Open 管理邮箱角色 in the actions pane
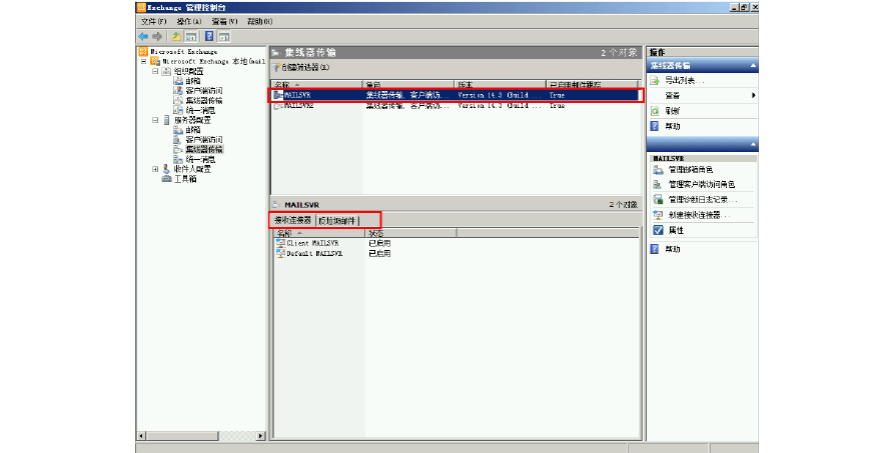The width and height of the screenshot is (893, 453). 692,170
